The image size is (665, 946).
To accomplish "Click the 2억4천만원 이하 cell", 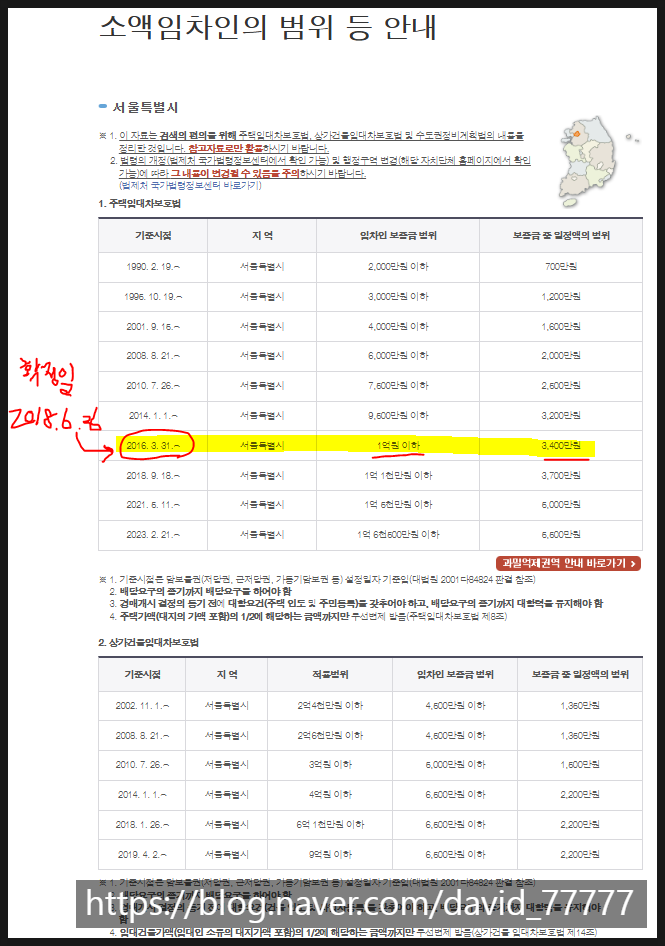I will click(x=330, y=706).
